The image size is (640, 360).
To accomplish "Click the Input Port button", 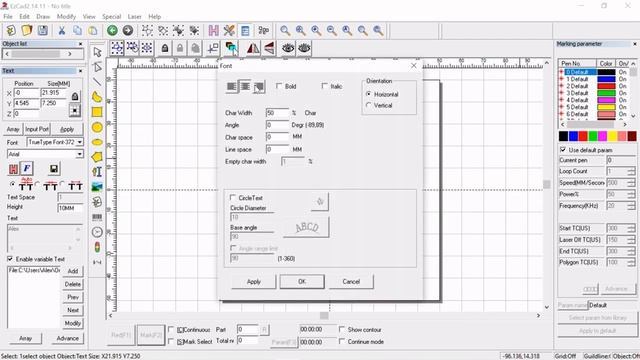I will pos(37,129).
